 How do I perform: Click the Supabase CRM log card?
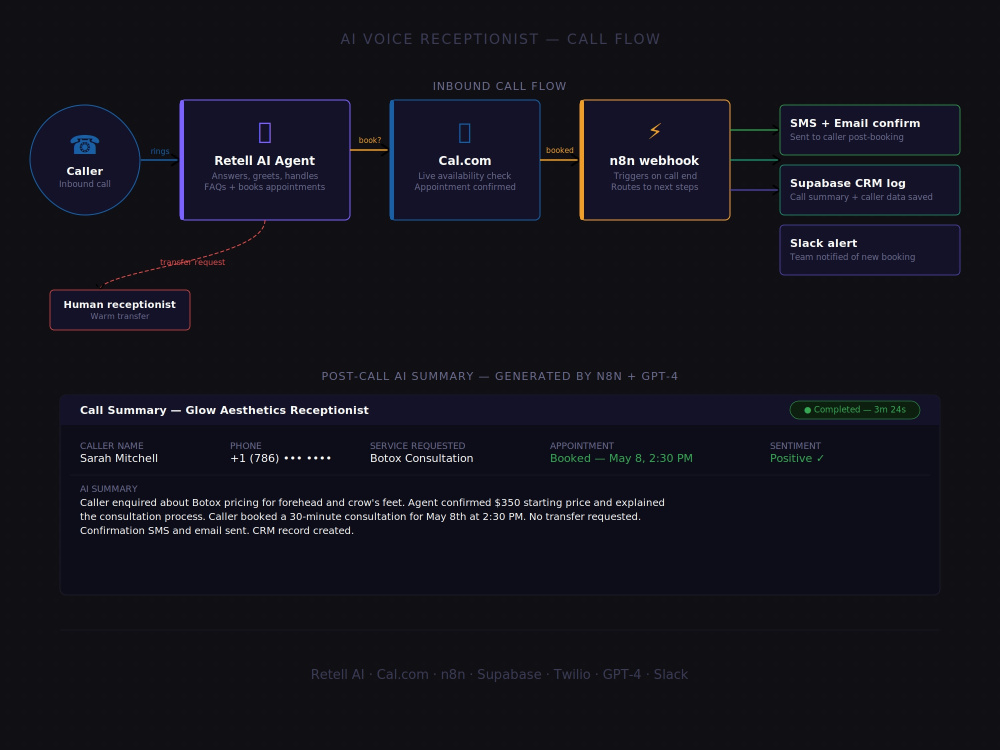[x=870, y=190]
